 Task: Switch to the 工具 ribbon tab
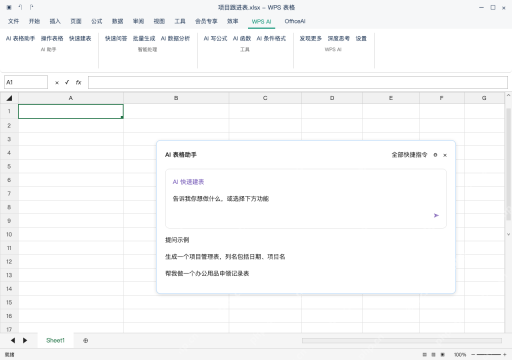pos(180,21)
